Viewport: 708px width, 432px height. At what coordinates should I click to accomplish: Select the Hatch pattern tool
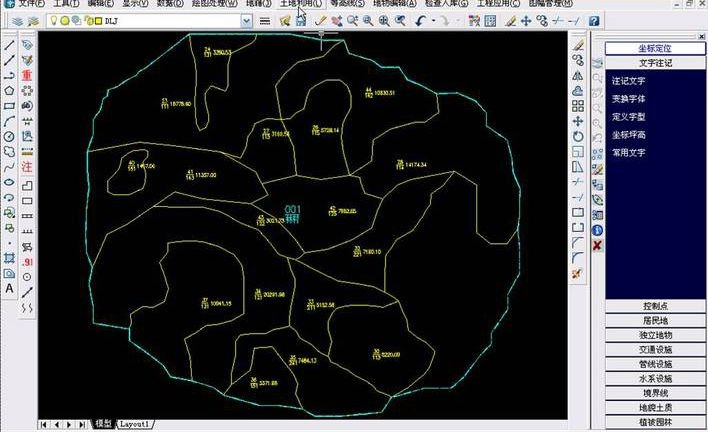(x=9, y=258)
